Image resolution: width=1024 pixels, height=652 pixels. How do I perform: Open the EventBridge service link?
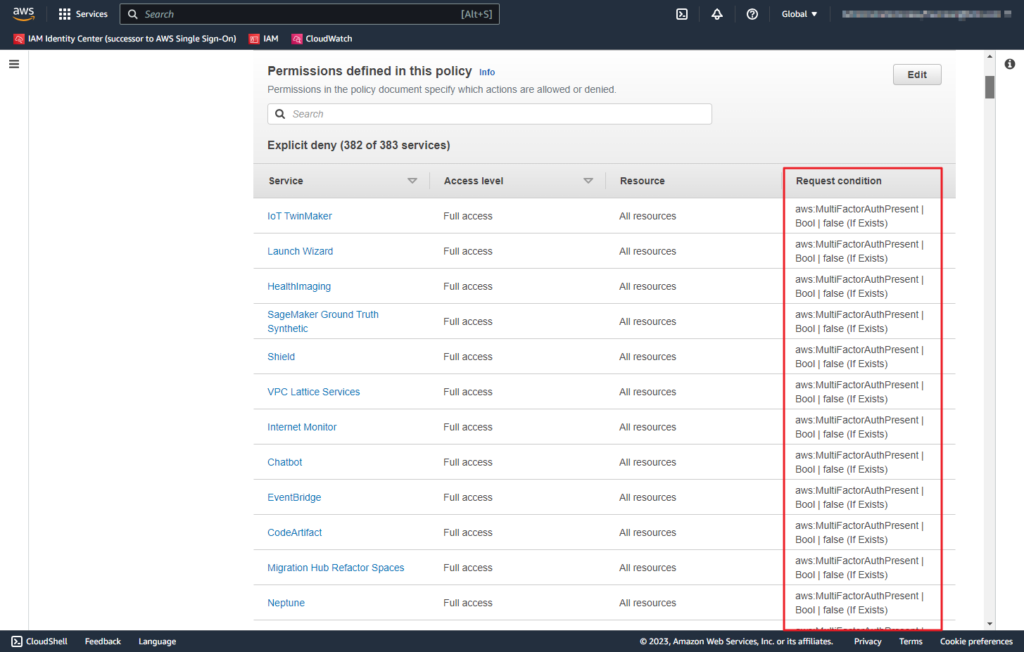pos(294,498)
